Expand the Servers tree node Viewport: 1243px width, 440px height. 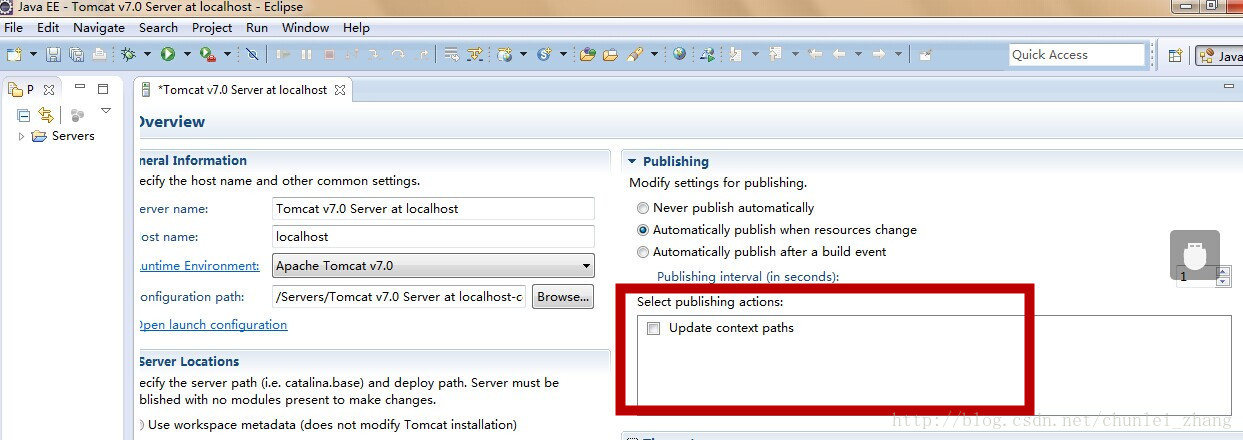[22, 136]
